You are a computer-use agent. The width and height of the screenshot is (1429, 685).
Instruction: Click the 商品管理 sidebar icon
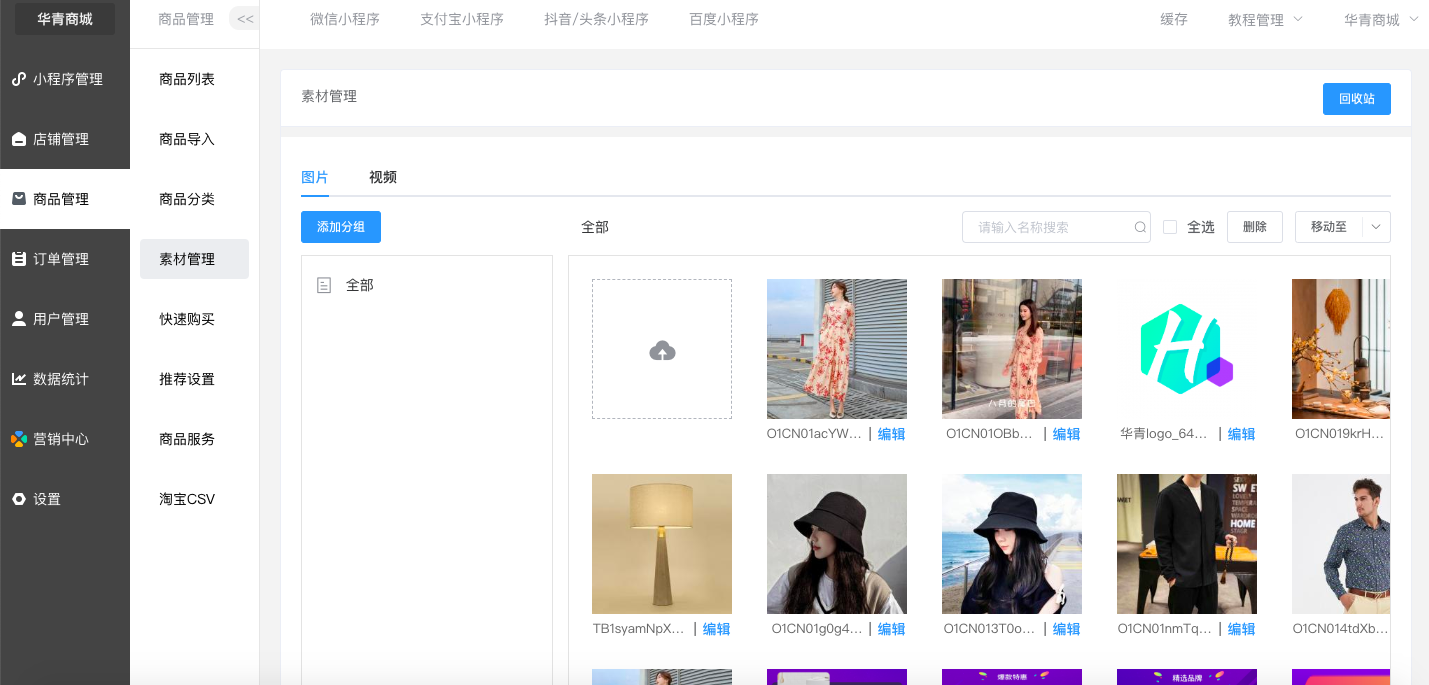click(18, 199)
